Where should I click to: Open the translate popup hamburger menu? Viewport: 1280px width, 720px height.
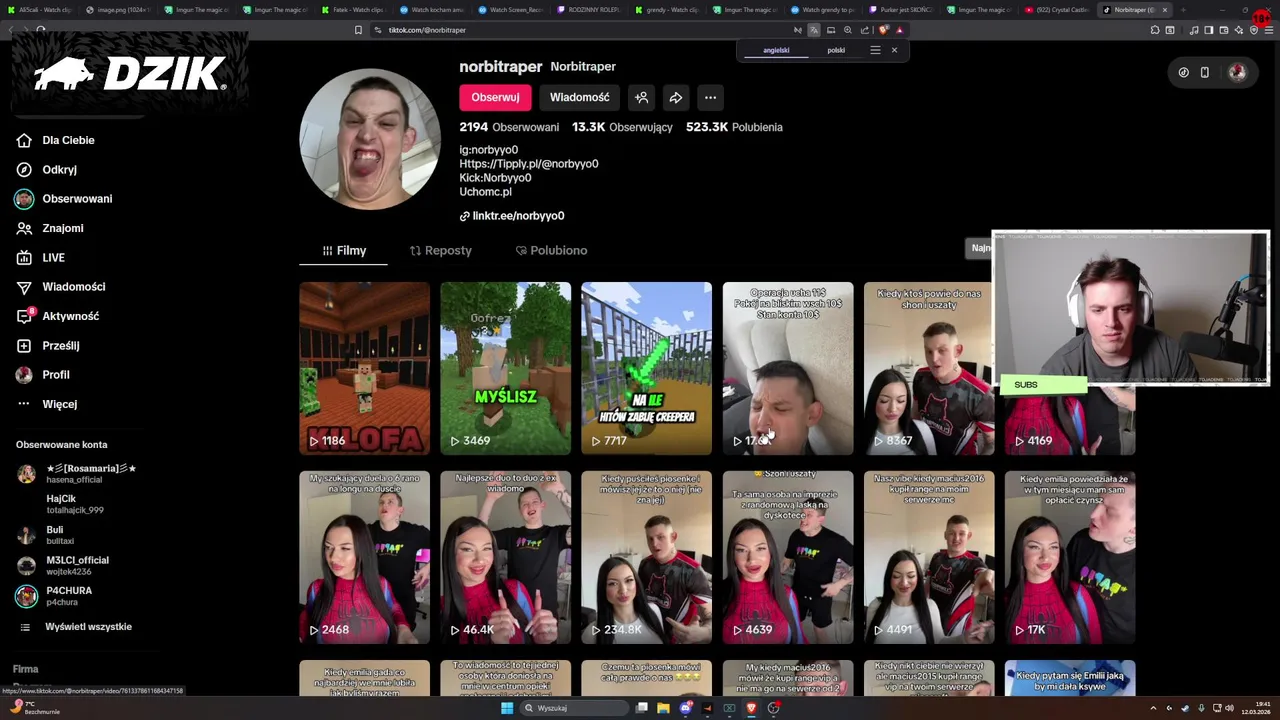875,50
